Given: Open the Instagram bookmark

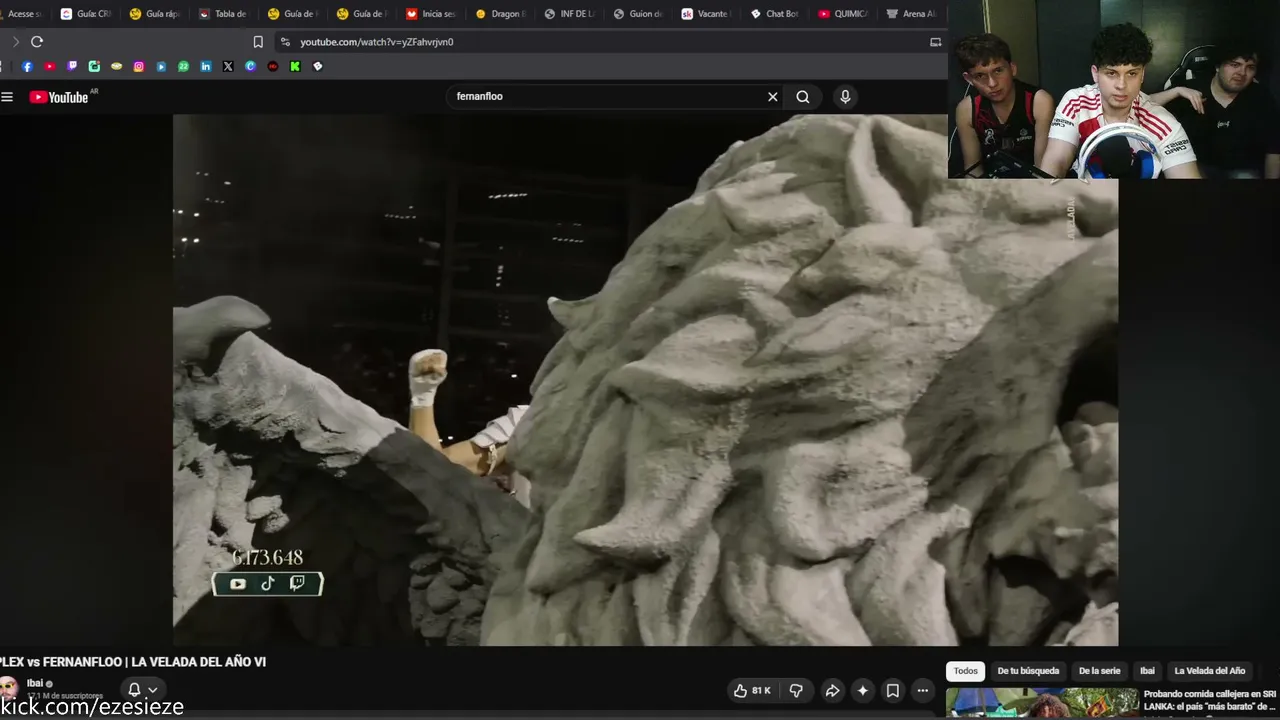Looking at the screenshot, I should point(139,66).
